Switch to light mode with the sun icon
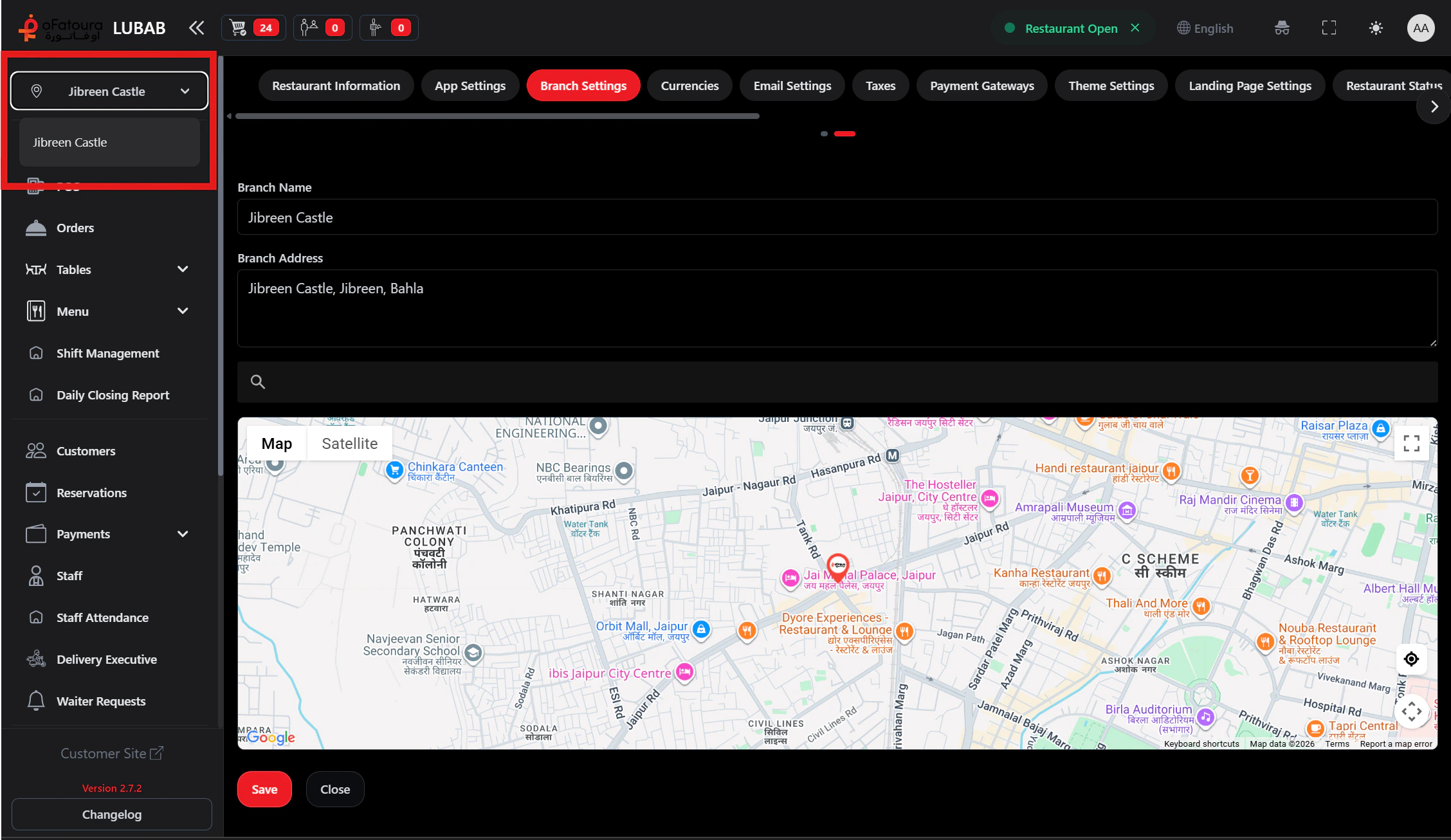 1376,28
